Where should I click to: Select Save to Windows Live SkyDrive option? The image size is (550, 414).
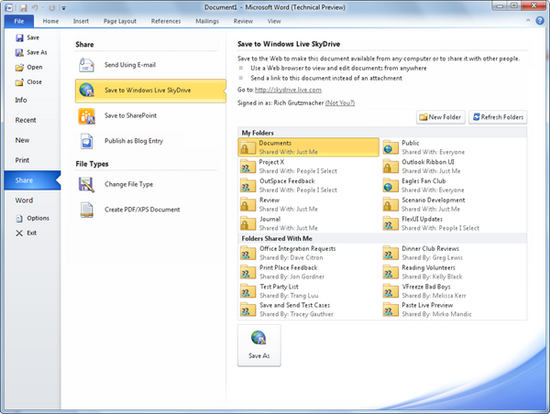pos(150,91)
